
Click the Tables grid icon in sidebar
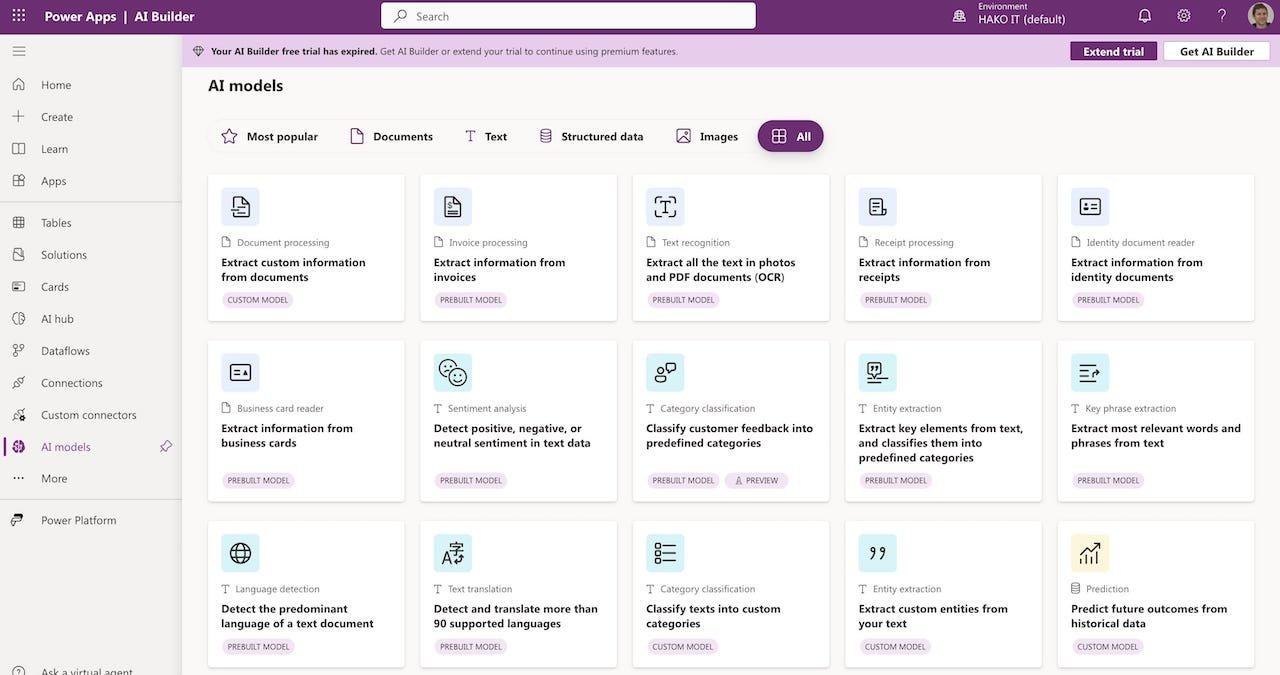(x=19, y=223)
